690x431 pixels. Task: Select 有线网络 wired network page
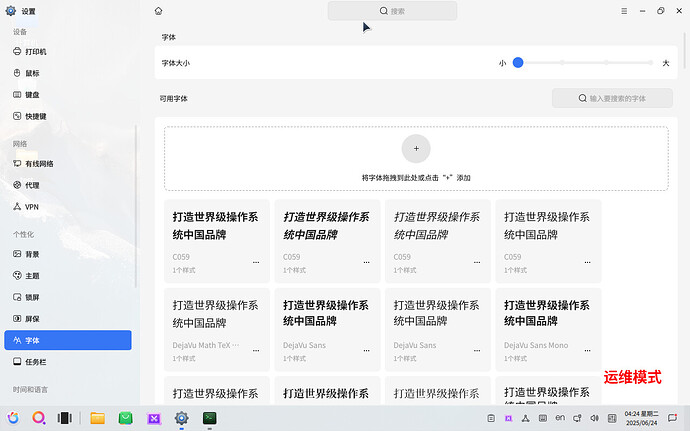pos(68,164)
